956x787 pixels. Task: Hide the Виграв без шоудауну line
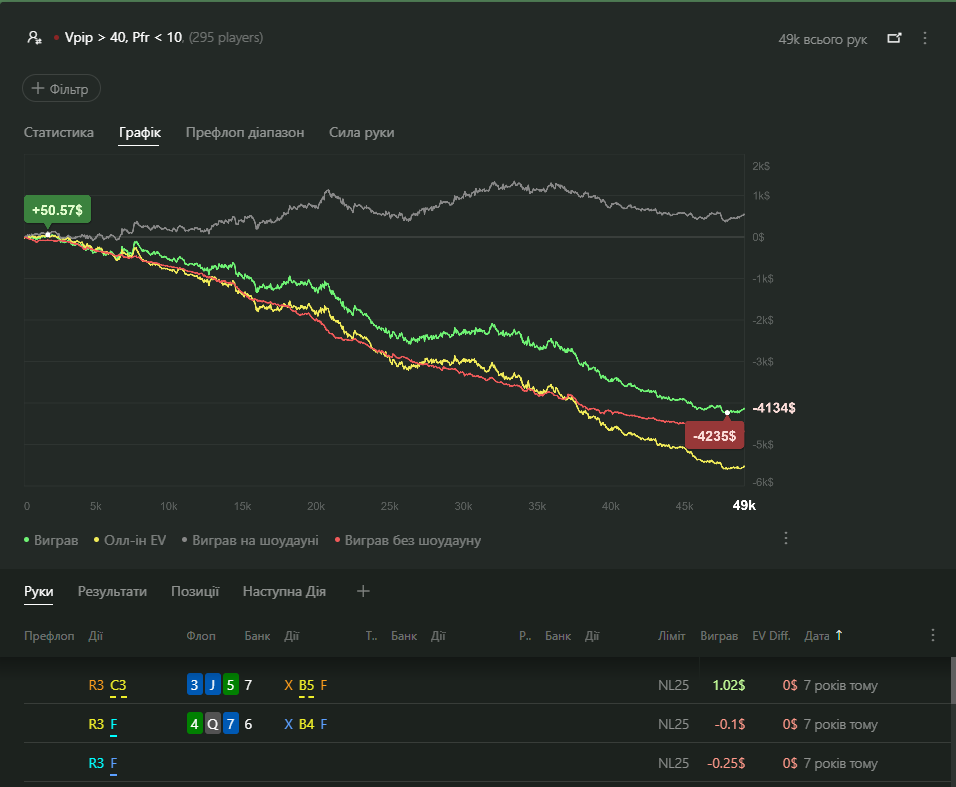coord(408,540)
